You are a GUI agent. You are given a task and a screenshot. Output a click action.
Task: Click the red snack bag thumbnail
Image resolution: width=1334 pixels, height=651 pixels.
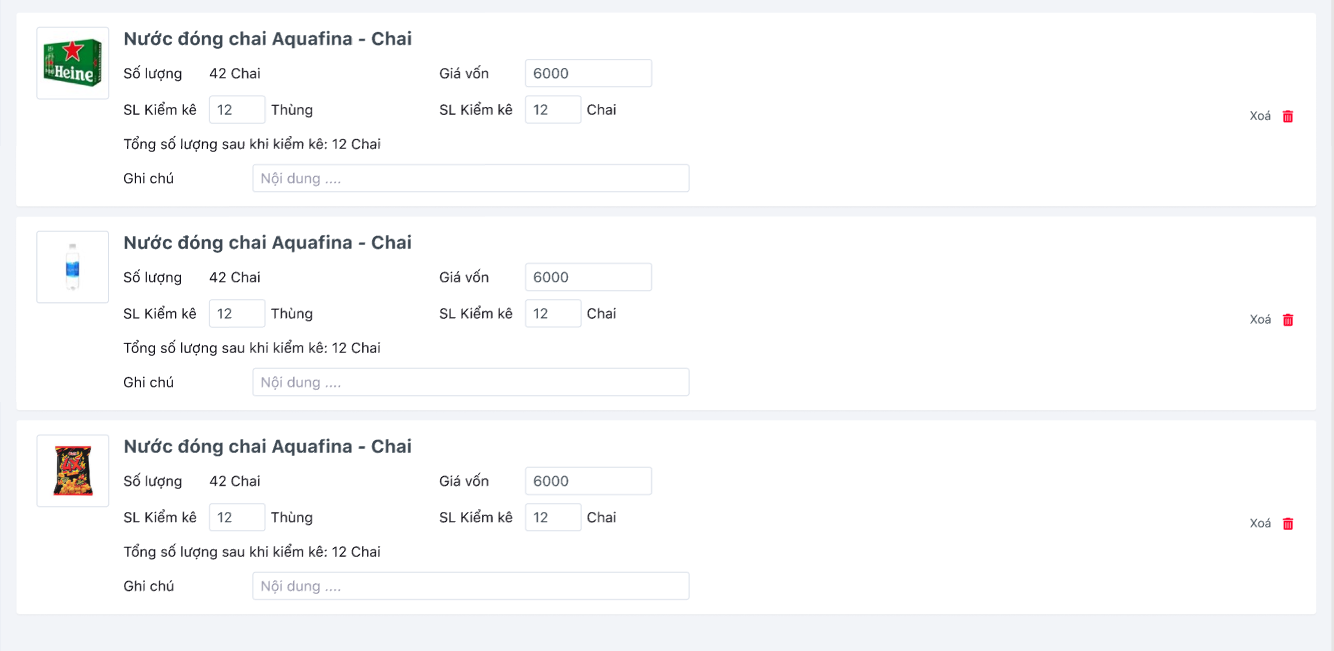click(73, 471)
